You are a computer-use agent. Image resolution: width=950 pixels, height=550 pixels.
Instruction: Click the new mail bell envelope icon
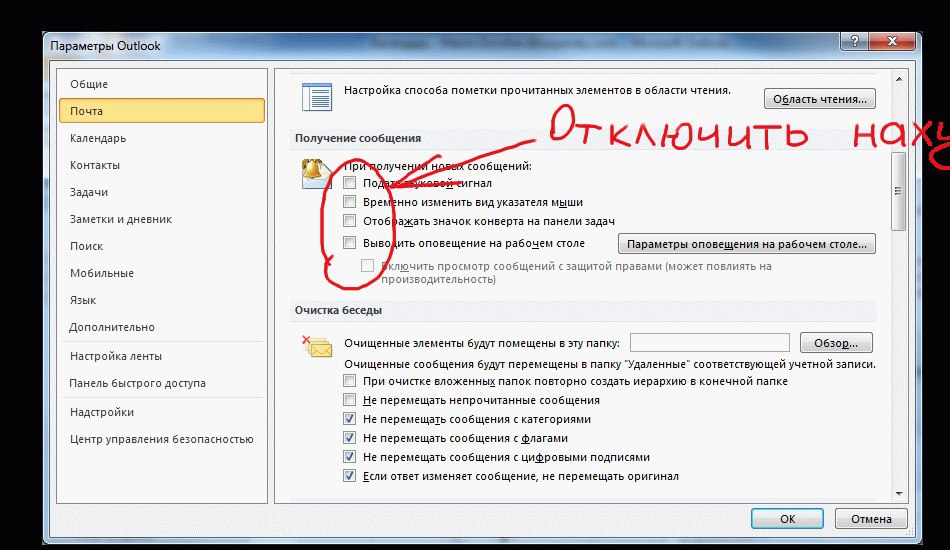pos(316,174)
